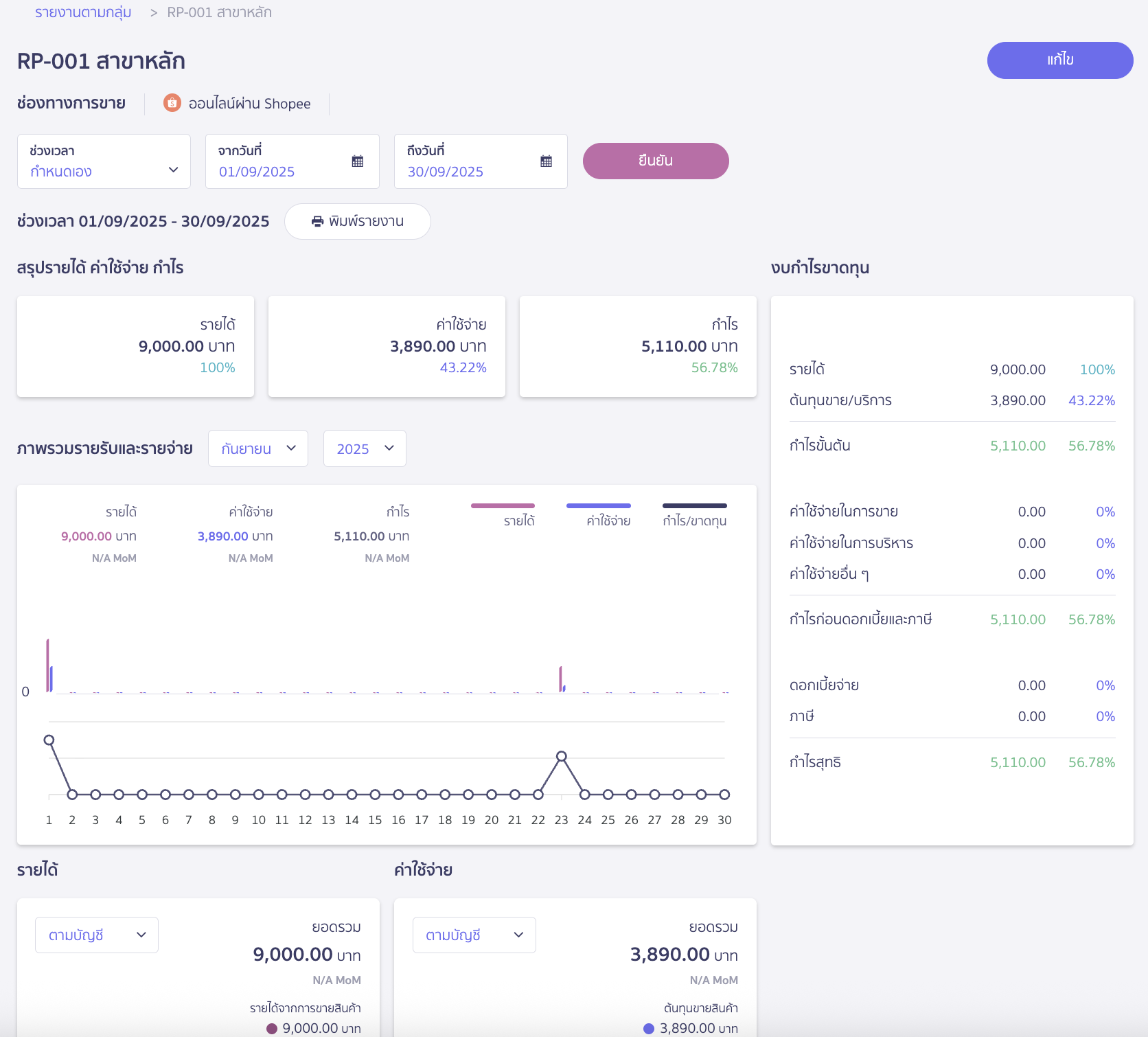Image resolution: width=1148 pixels, height=1037 pixels.
Task: Go to รายงานตามกลุ่ม breadcrumb link
Action: pos(83,12)
